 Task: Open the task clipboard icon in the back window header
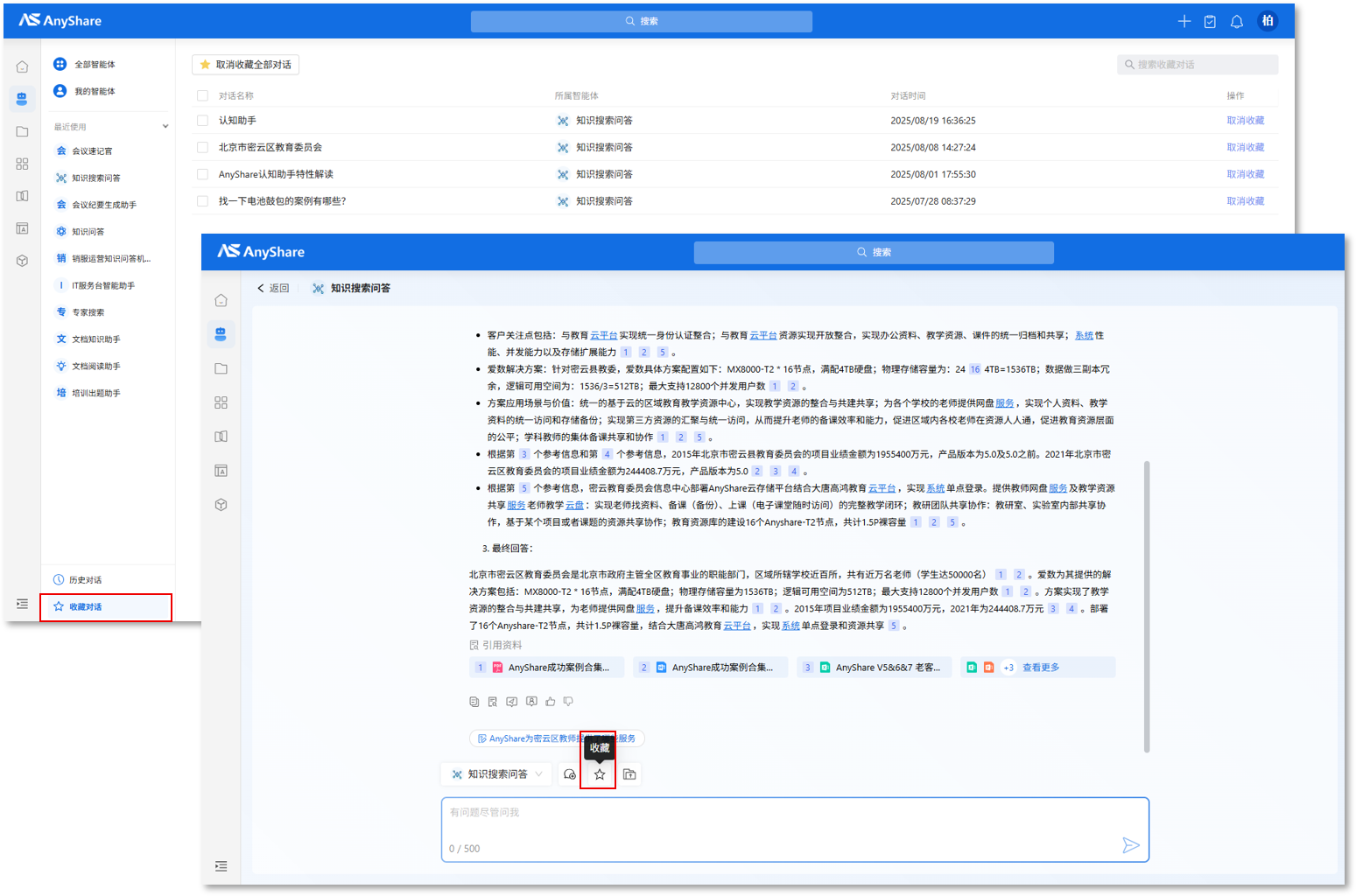click(1210, 21)
